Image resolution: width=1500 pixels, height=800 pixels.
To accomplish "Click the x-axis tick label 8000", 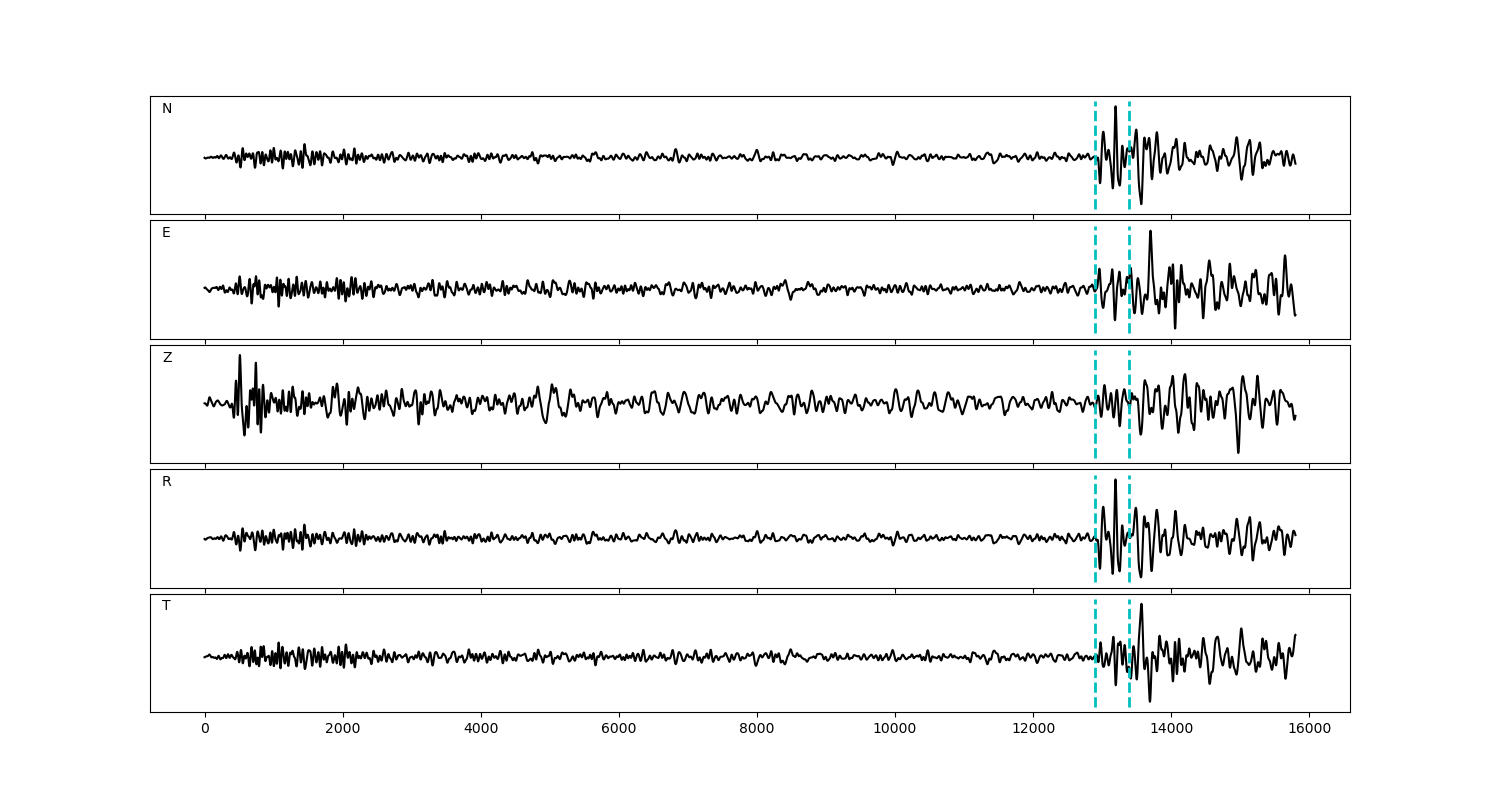I will [757, 730].
